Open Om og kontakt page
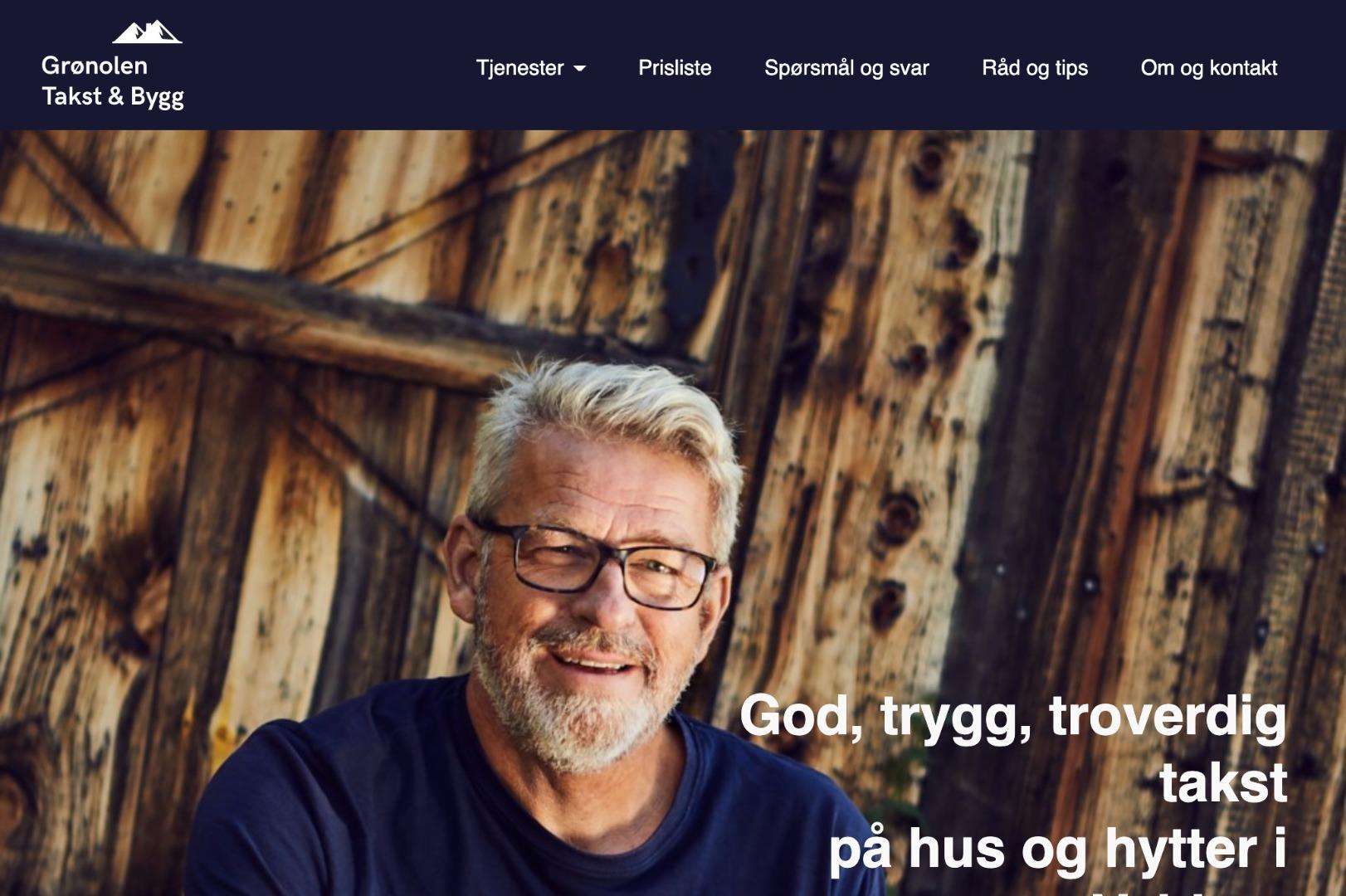Screen dimensions: 1346x896 click(x=1209, y=68)
